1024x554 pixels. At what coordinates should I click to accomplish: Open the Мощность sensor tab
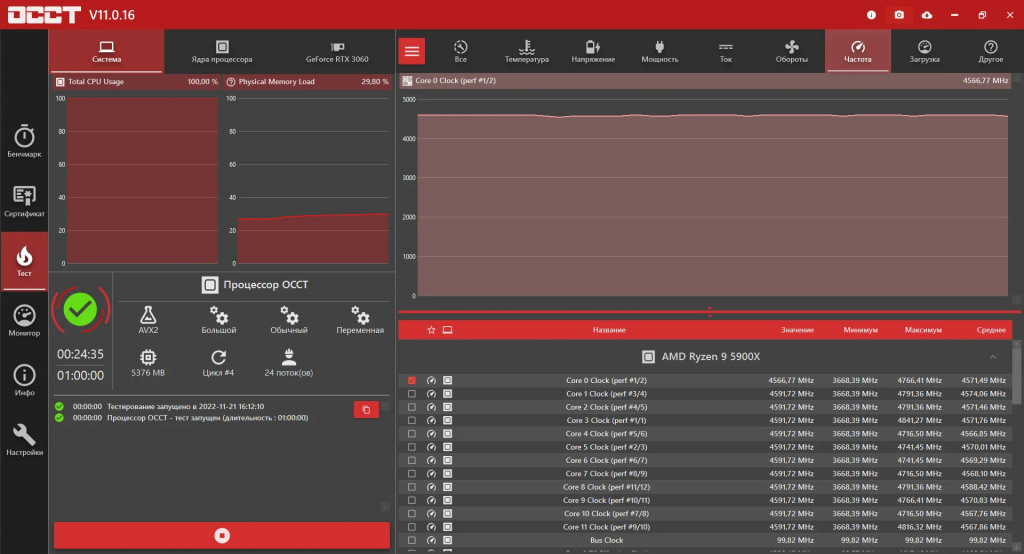660,51
